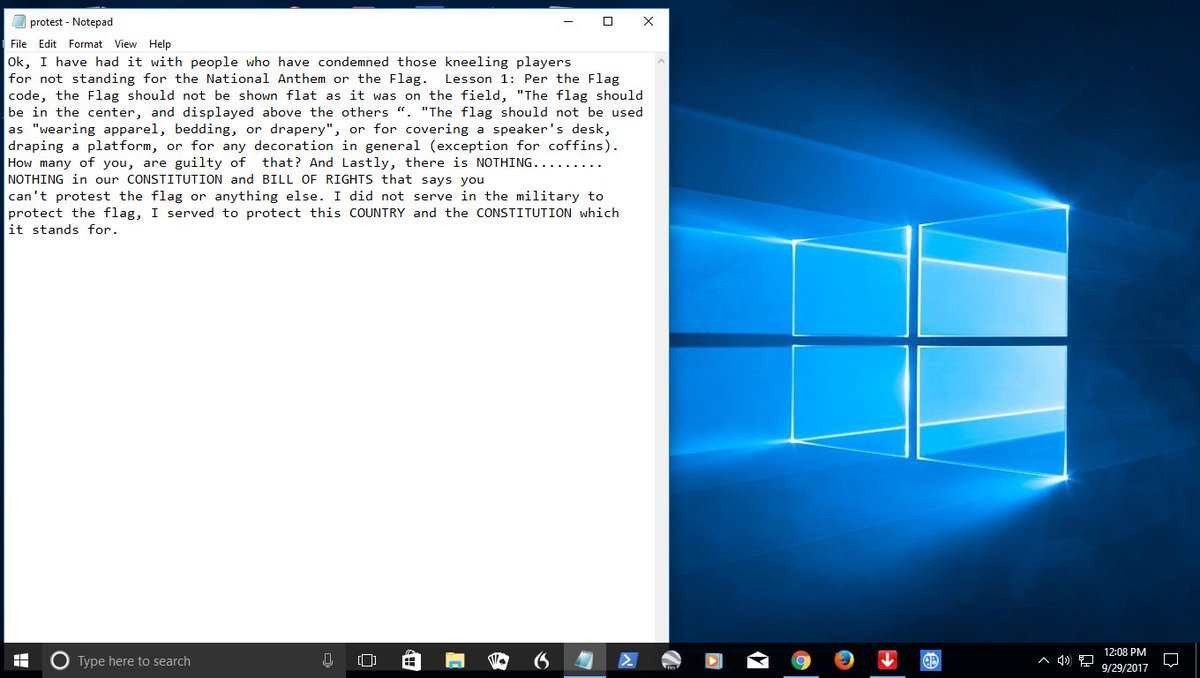Image resolution: width=1200 pixels, height=678 pixels.
Task: Place the cursor after "it stands for."
Action: point(119,231)
